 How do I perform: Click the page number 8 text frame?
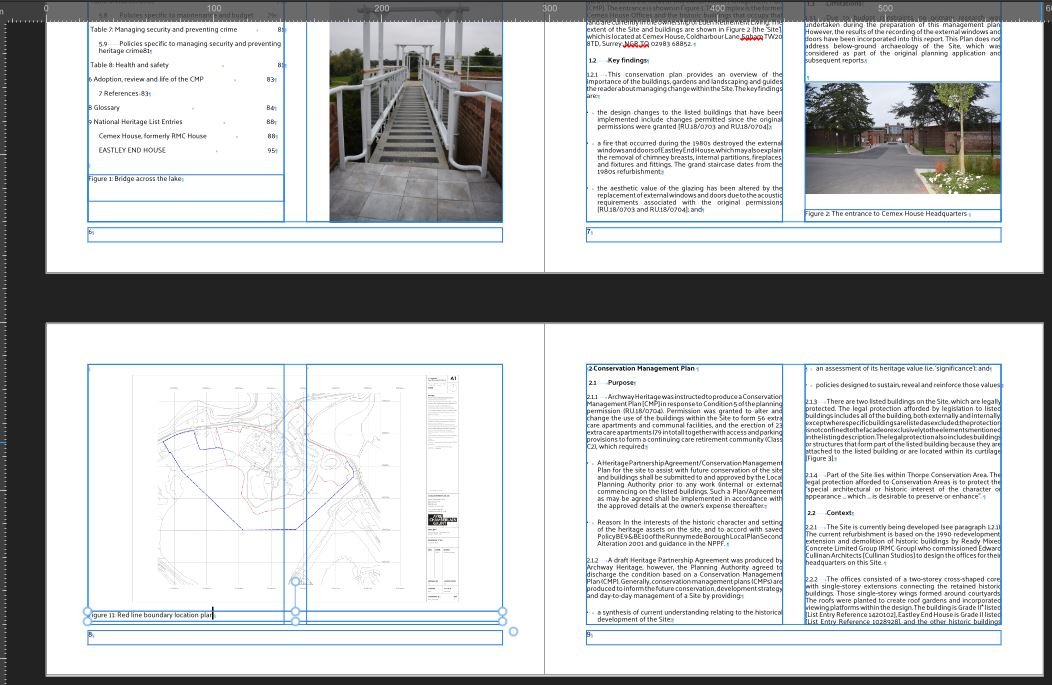295,637
